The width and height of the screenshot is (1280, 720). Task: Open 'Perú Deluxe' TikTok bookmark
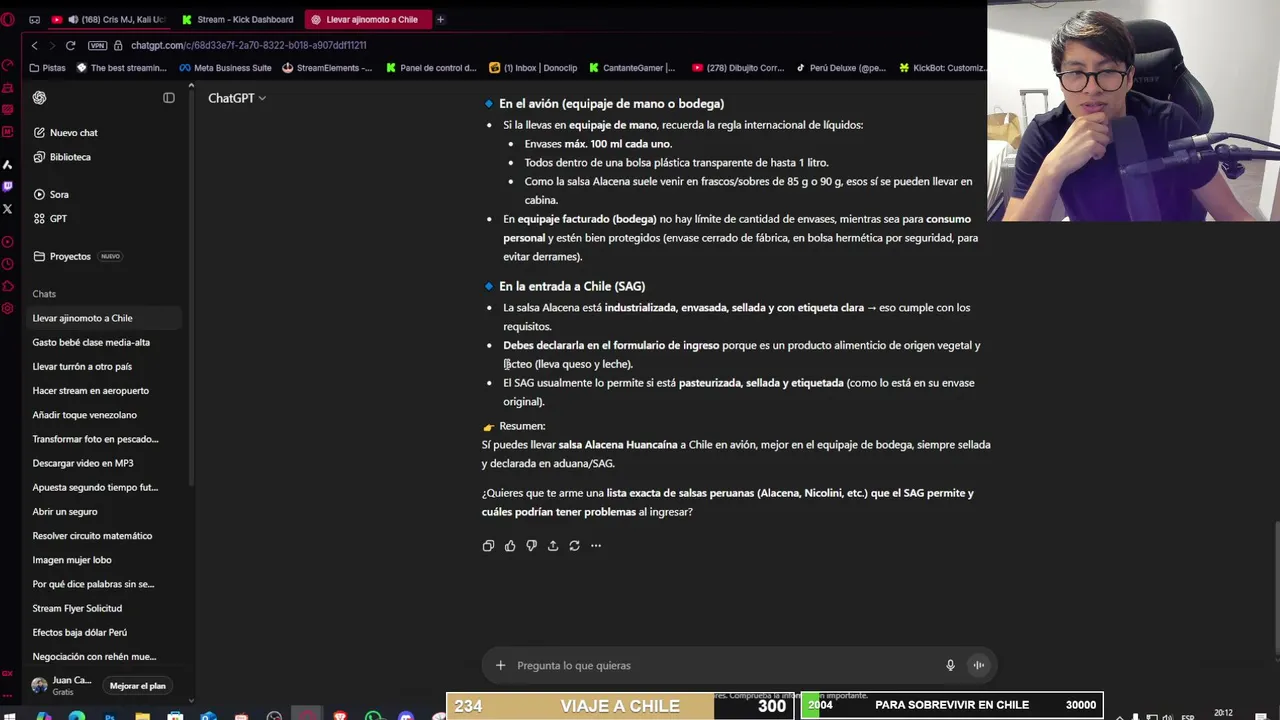pyautogui.click(x=841, y=68)
